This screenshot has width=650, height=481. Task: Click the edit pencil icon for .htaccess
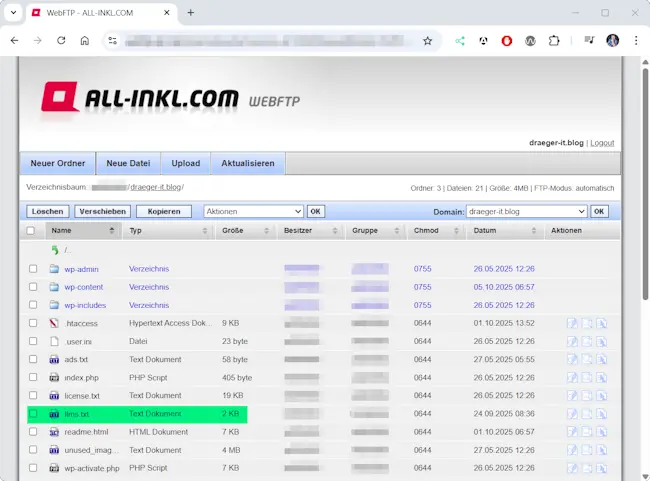click(572, 323)
